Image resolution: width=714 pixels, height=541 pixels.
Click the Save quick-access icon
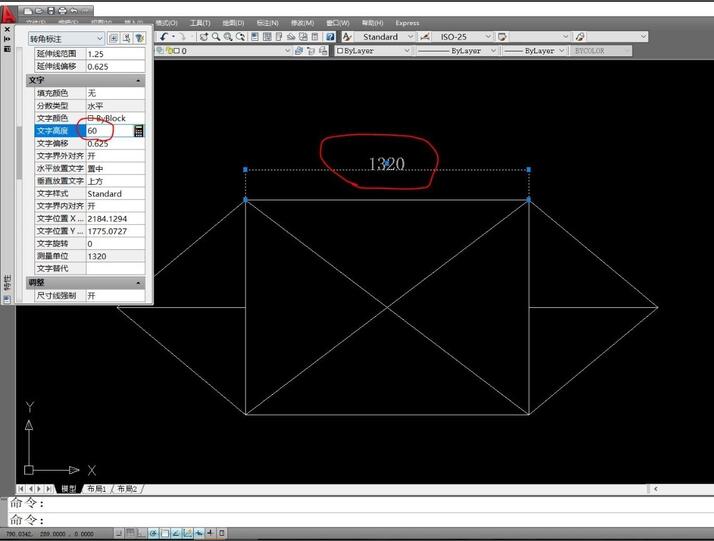click(x=51, y=10)
